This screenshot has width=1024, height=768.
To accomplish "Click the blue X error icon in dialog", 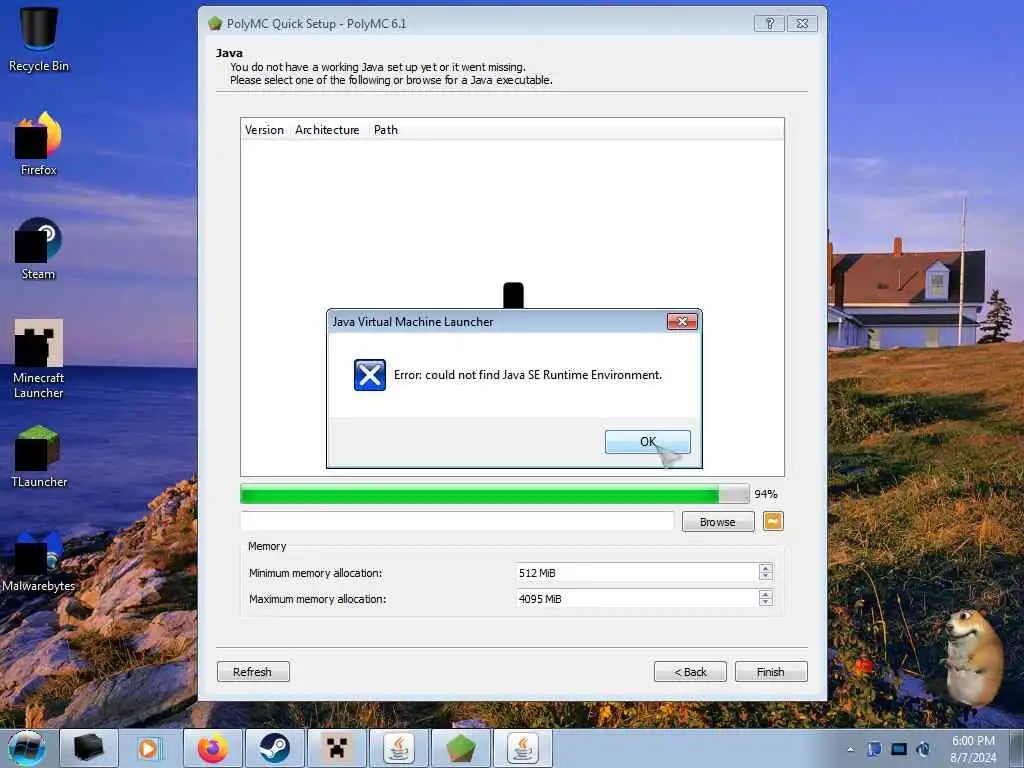I will tap(370, 375).
